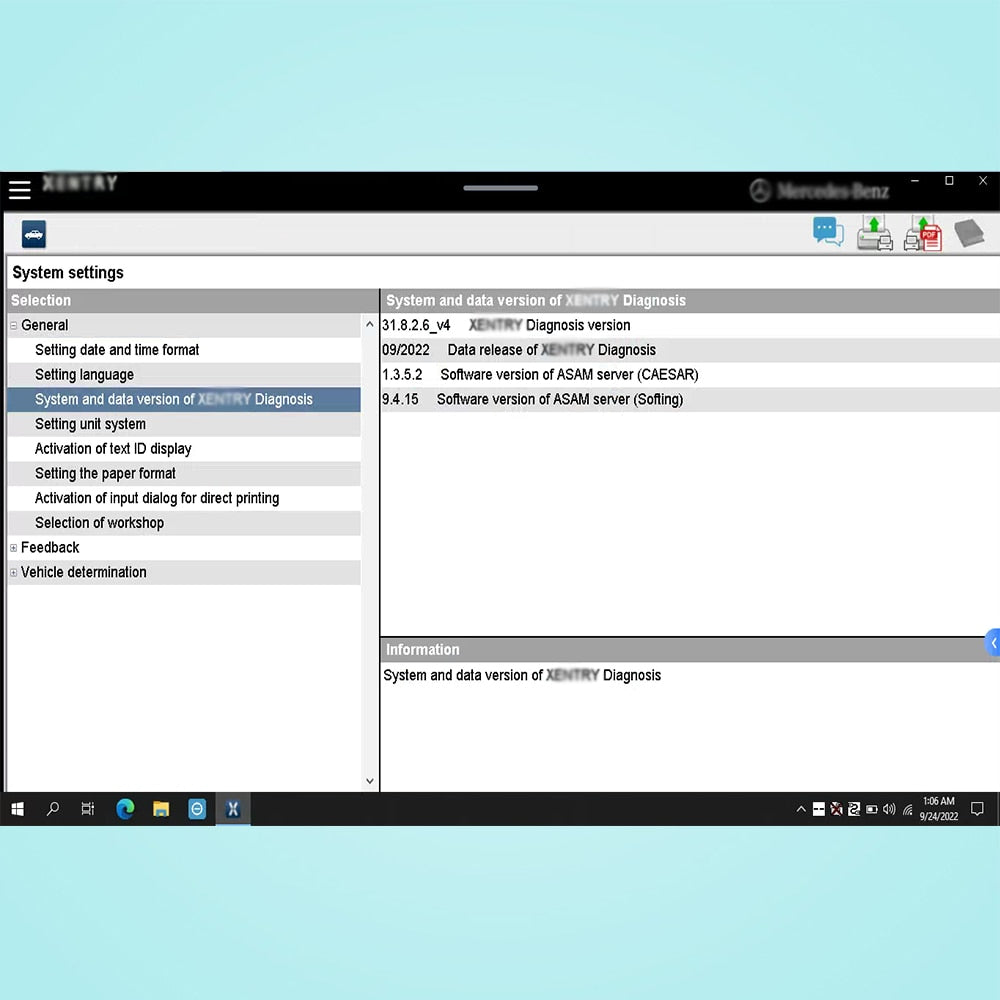Expand the Feedback tree node

coord(13,548)
